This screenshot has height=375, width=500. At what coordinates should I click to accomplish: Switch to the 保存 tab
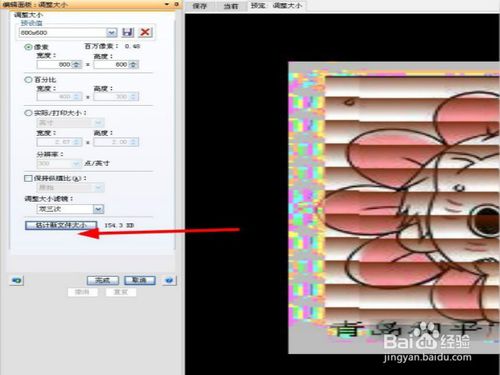click(x=200, y=6)
